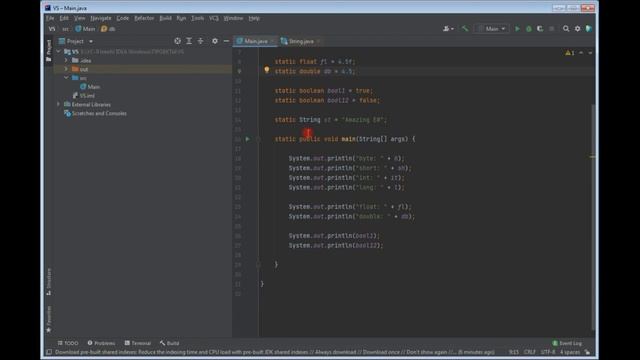Build project with the green hammer icon
This screenshot has width=640, height=360.
pyautogui.click(x=465, y=29)
